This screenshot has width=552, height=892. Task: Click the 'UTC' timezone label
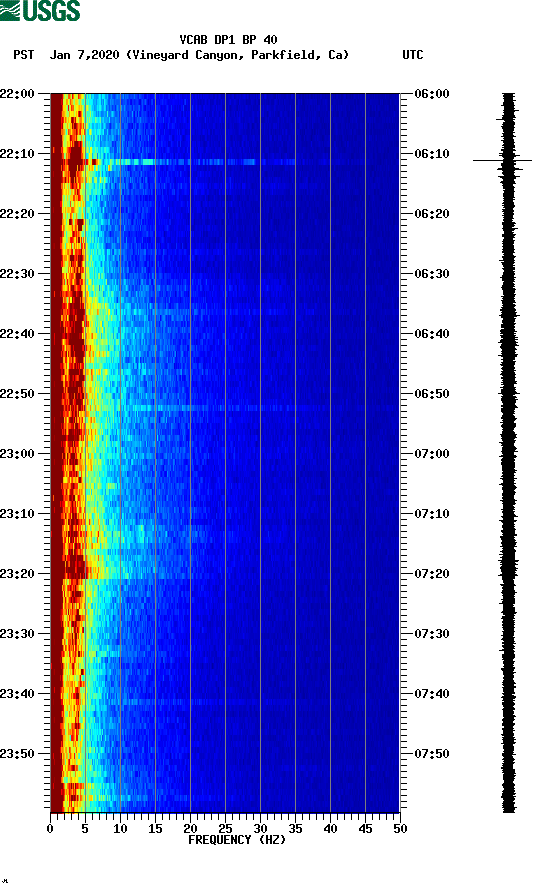(x=413, y=55)
